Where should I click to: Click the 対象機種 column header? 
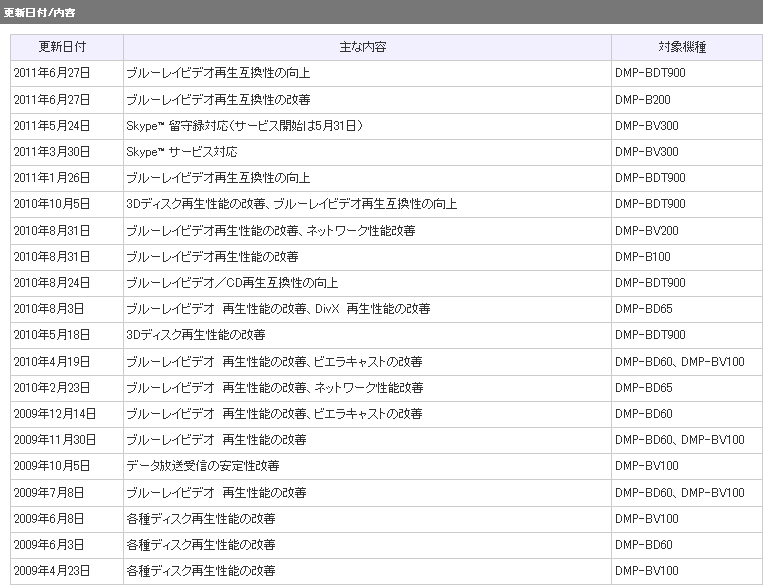687,47
